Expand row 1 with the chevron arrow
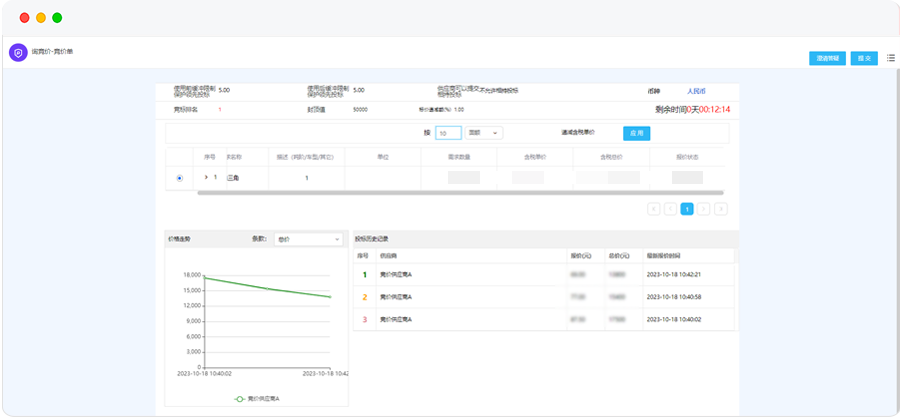Image resolution: width=900 pixels, height=417 pixels. pyautogui.click(x=206, y=178)
